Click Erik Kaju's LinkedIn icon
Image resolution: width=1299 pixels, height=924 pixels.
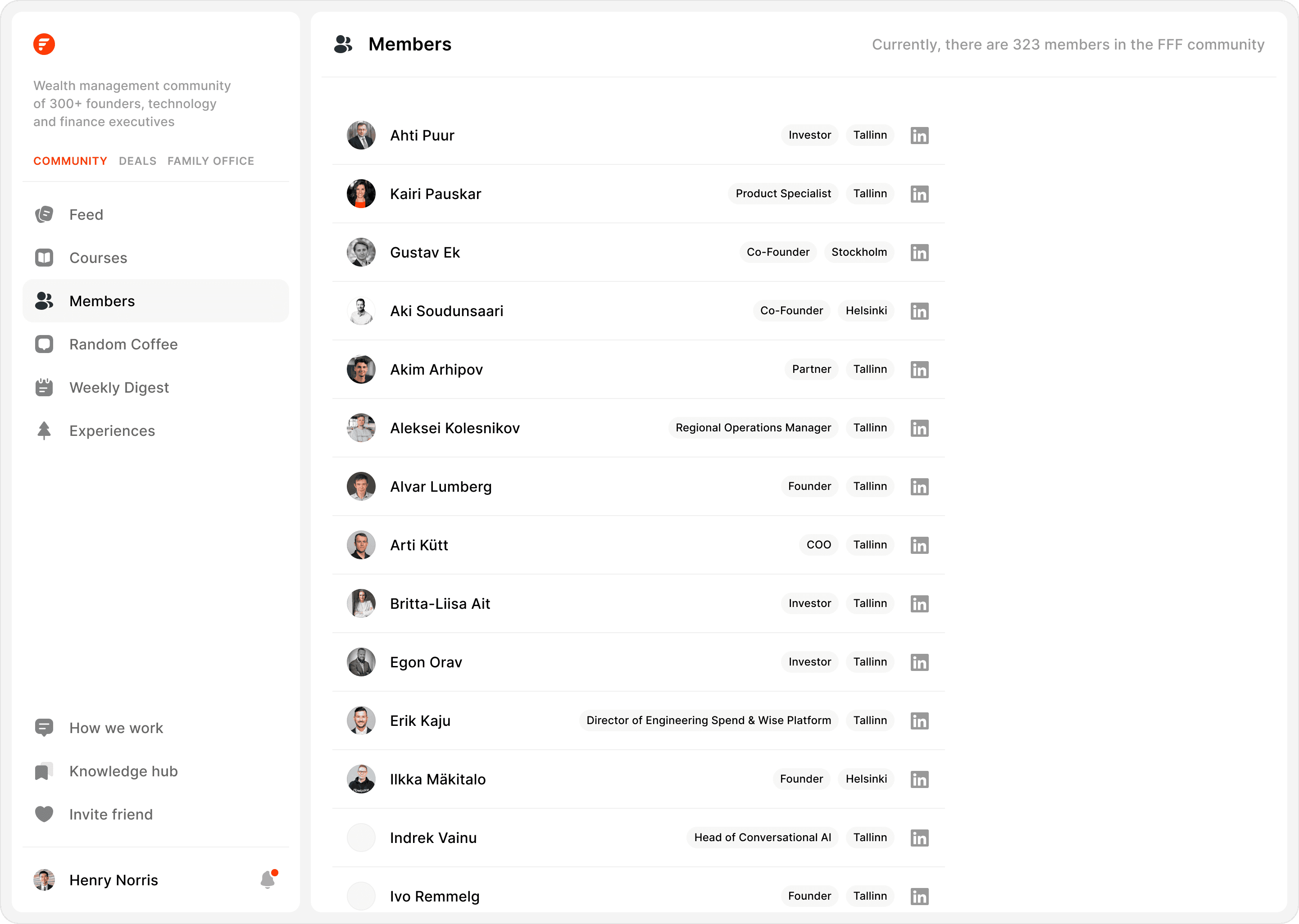[919, 721]
